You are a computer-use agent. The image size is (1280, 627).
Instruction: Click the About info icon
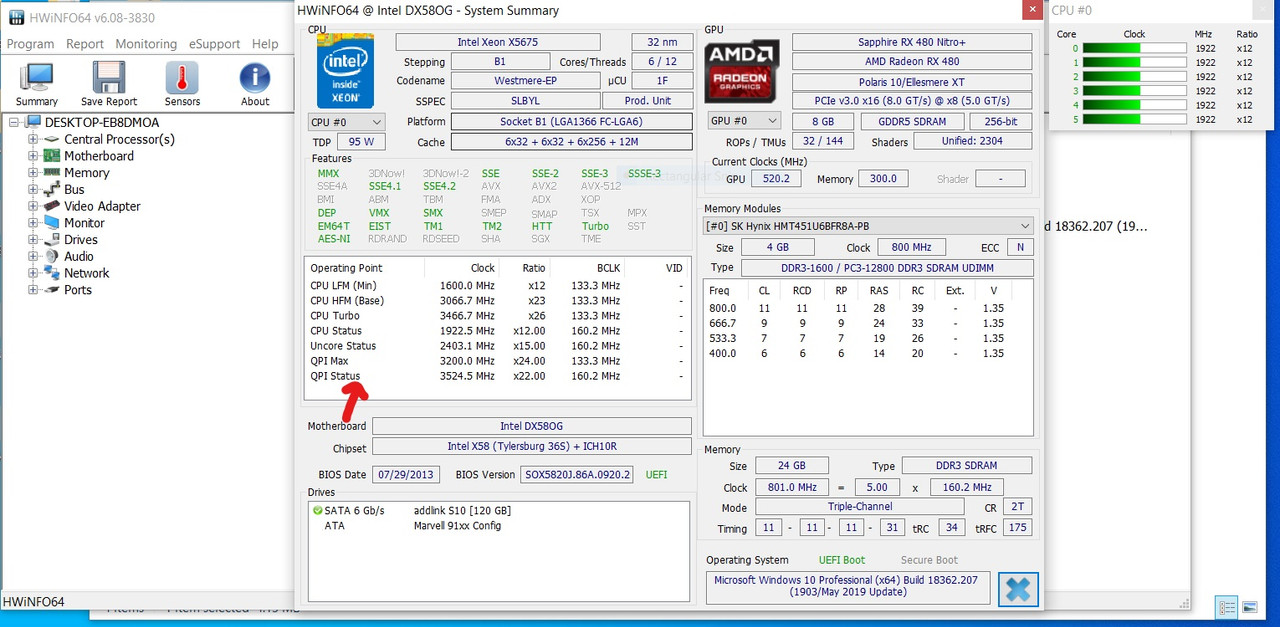click(255, 78)
